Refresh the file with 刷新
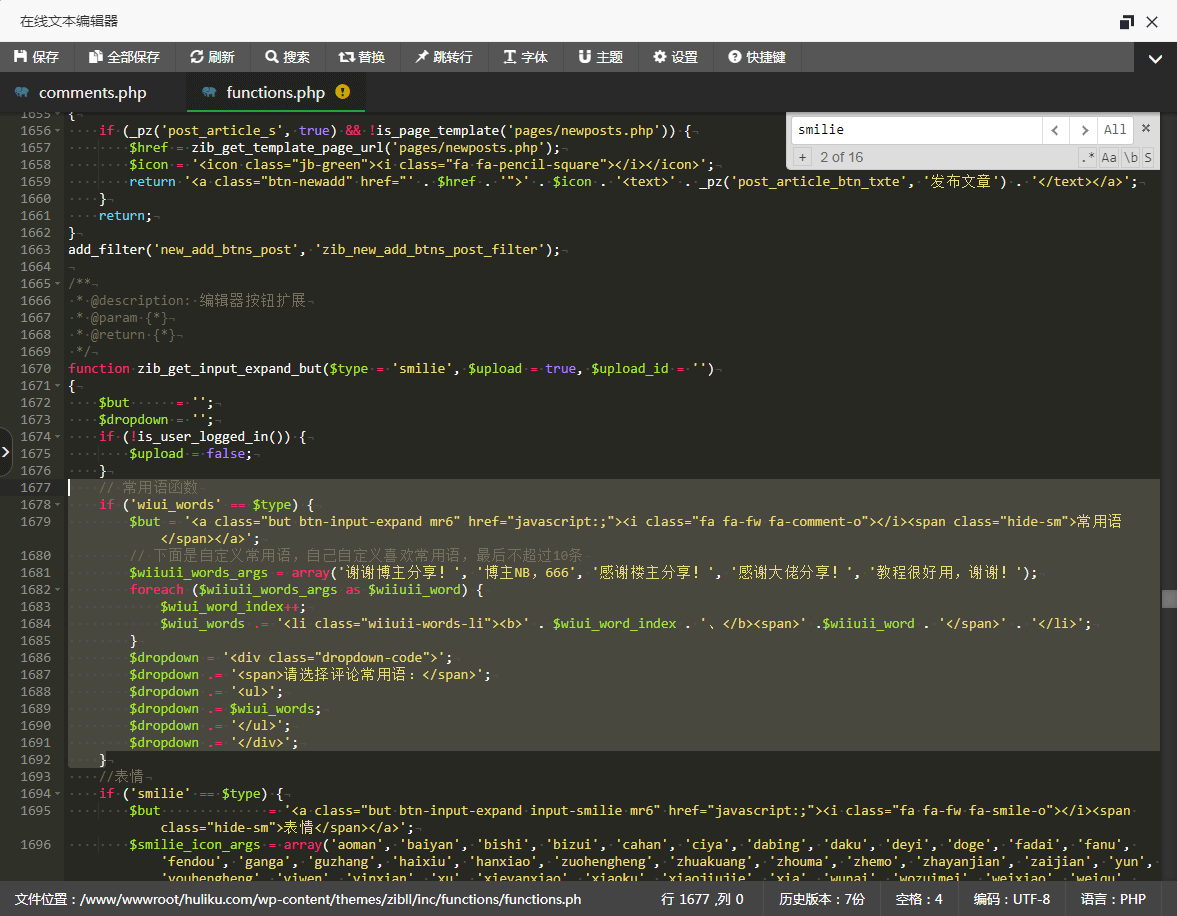Viewport: 1177px width, 916px height. pos(212,57)
